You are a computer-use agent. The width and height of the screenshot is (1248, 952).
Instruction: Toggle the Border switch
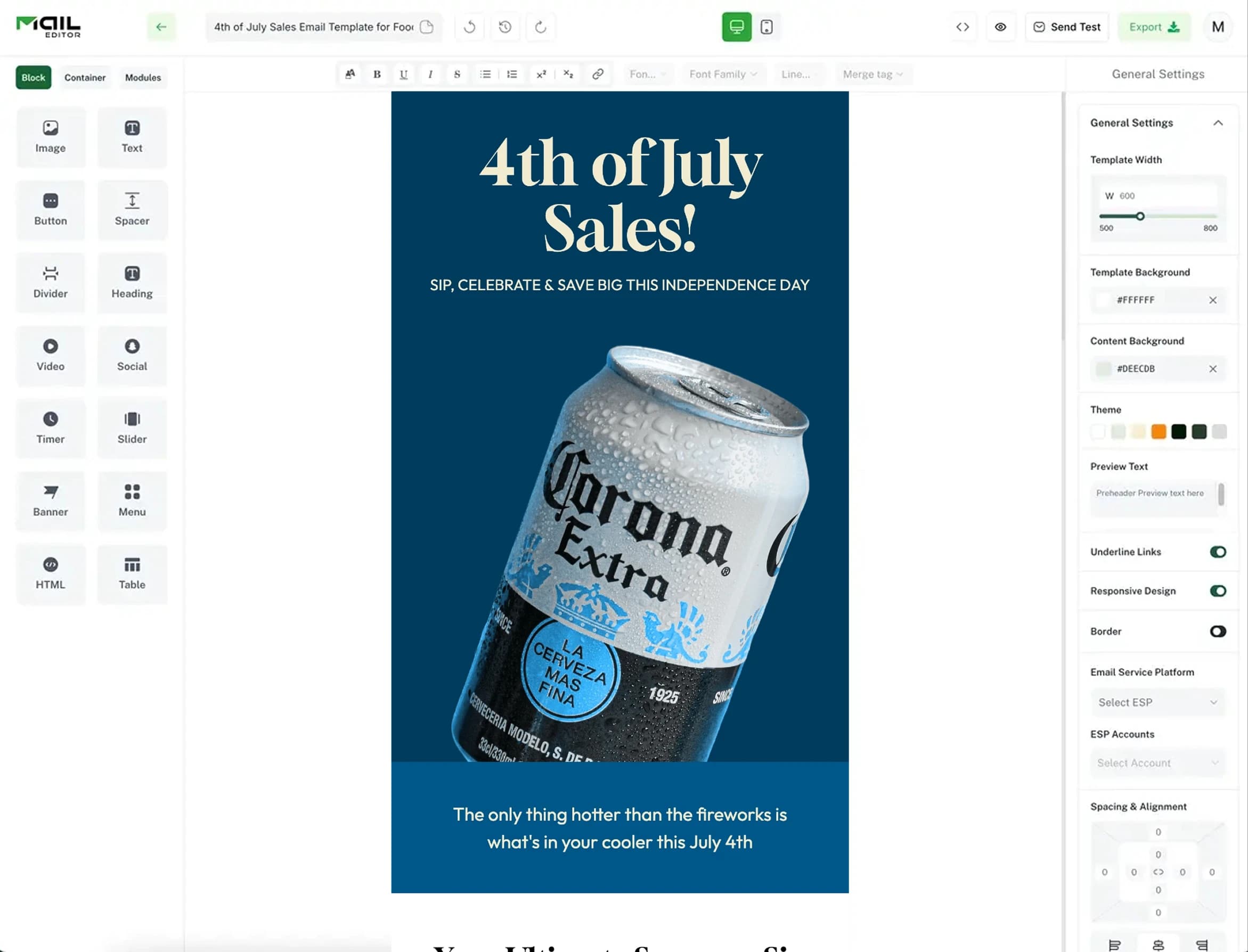pos(1218,631)
